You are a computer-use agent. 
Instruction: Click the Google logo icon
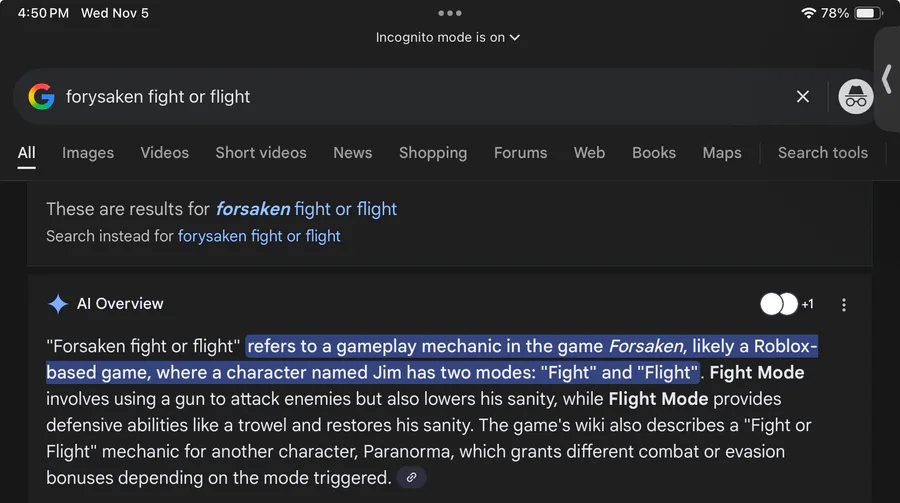pos(41,97)
